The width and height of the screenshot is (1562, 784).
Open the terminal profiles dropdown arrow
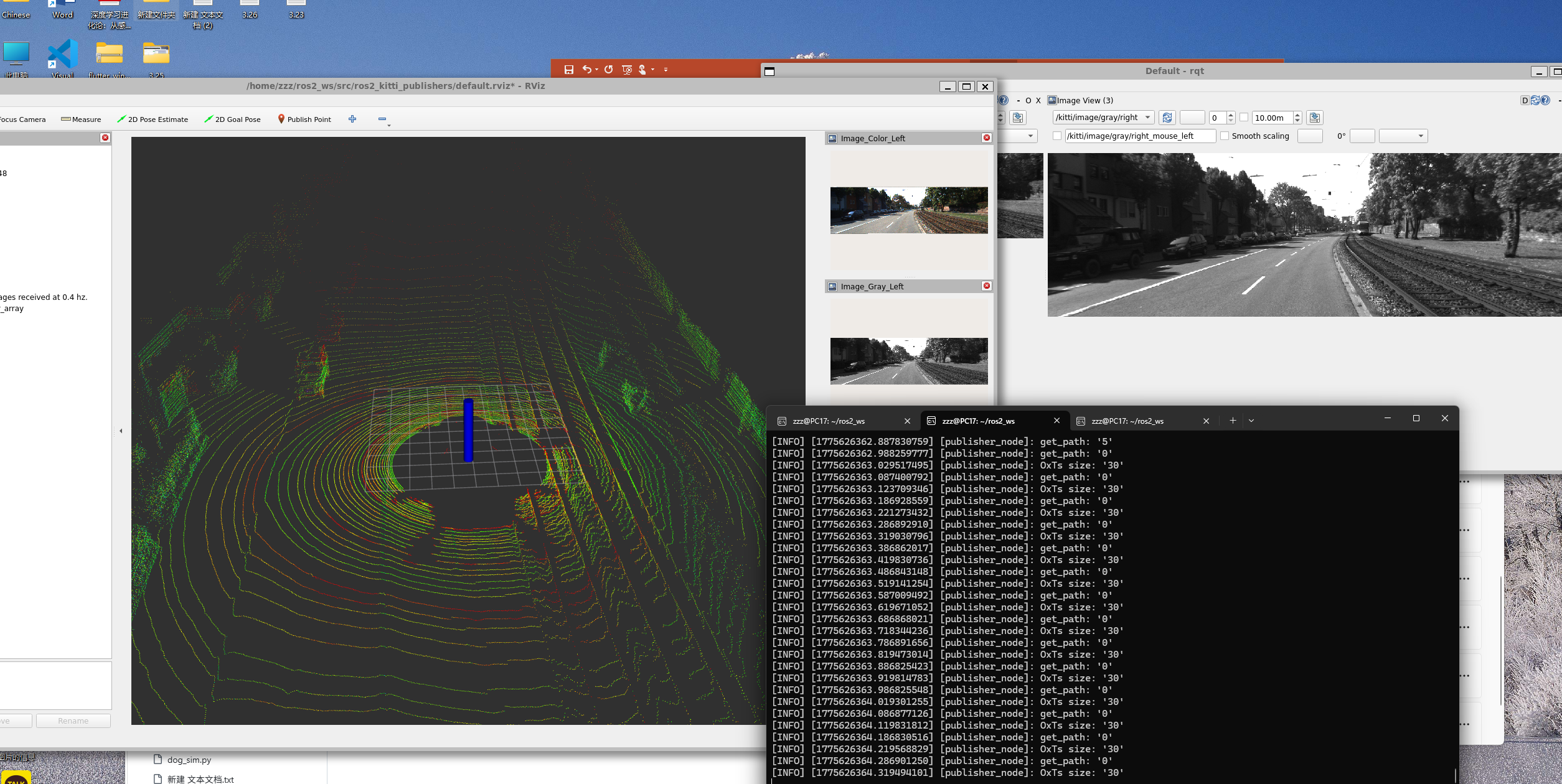[1251, 421]
